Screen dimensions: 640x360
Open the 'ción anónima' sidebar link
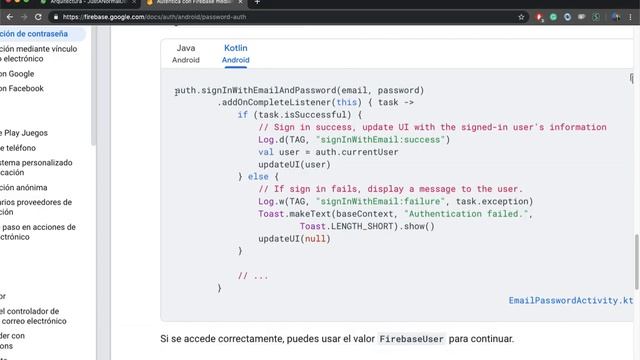click(x=24, y=187)
